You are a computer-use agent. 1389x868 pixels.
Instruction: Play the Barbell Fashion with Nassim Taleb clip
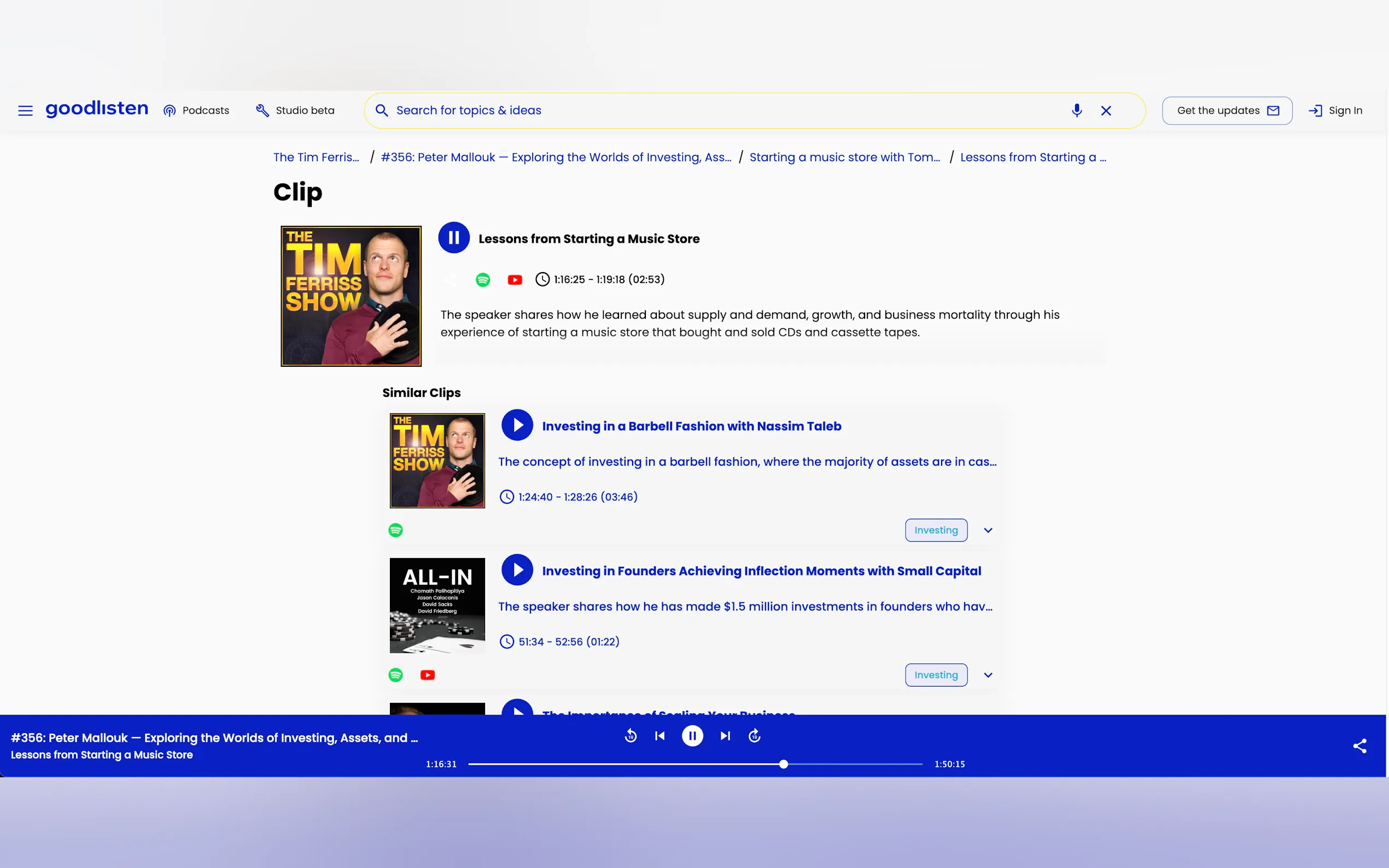point(517,425)
